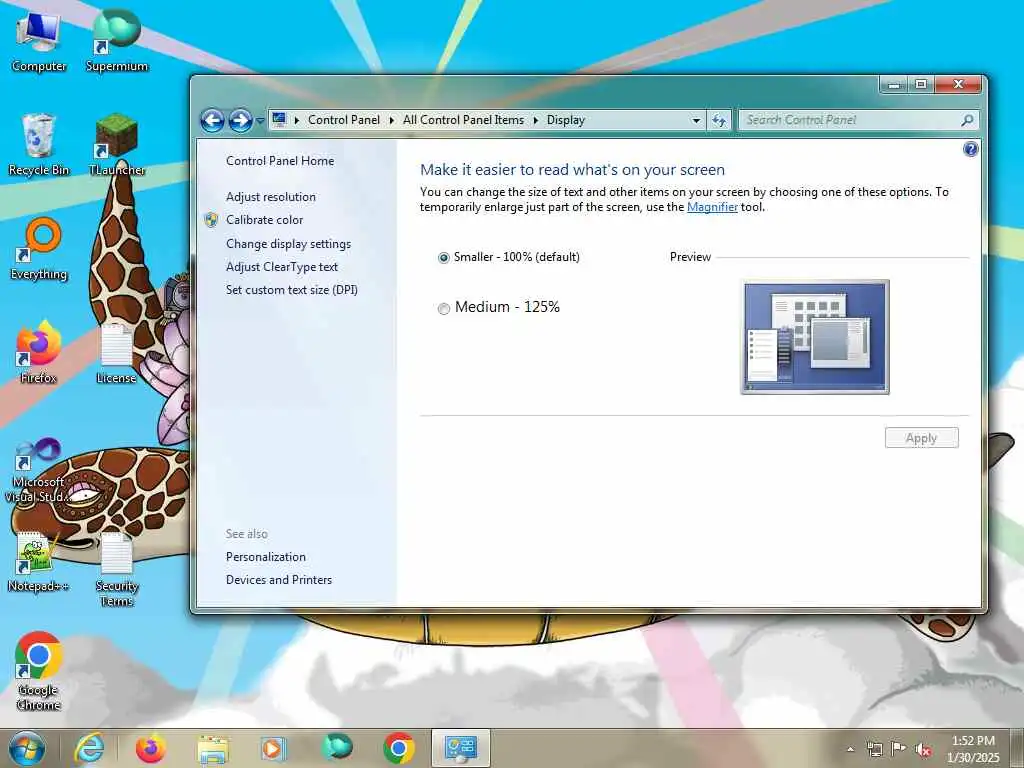Go forward using the blue Forward arrow

click(x=240, y=120)
